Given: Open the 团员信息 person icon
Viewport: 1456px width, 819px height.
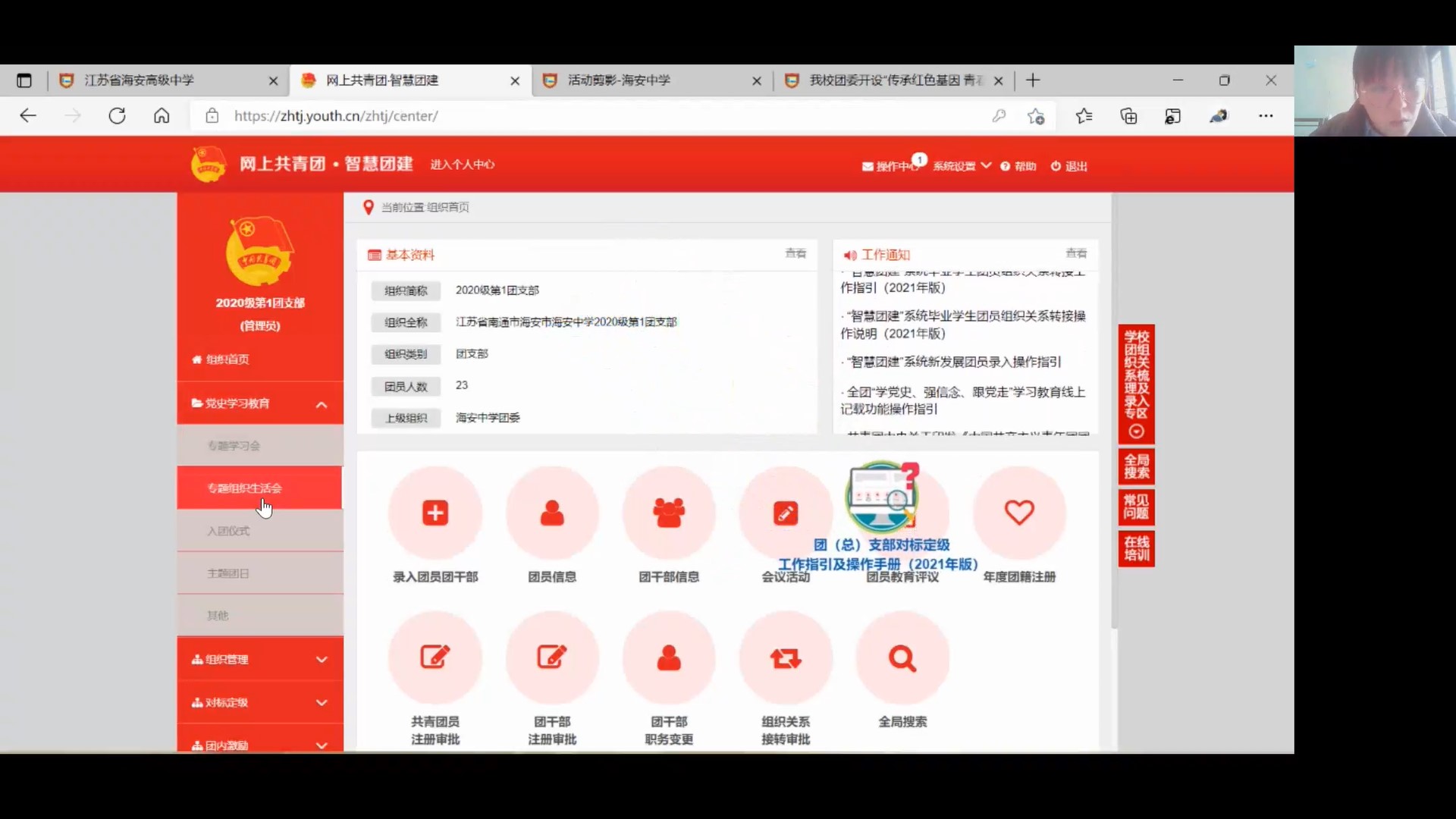Looking at the screenshot, I should click(x=552, y=513).
